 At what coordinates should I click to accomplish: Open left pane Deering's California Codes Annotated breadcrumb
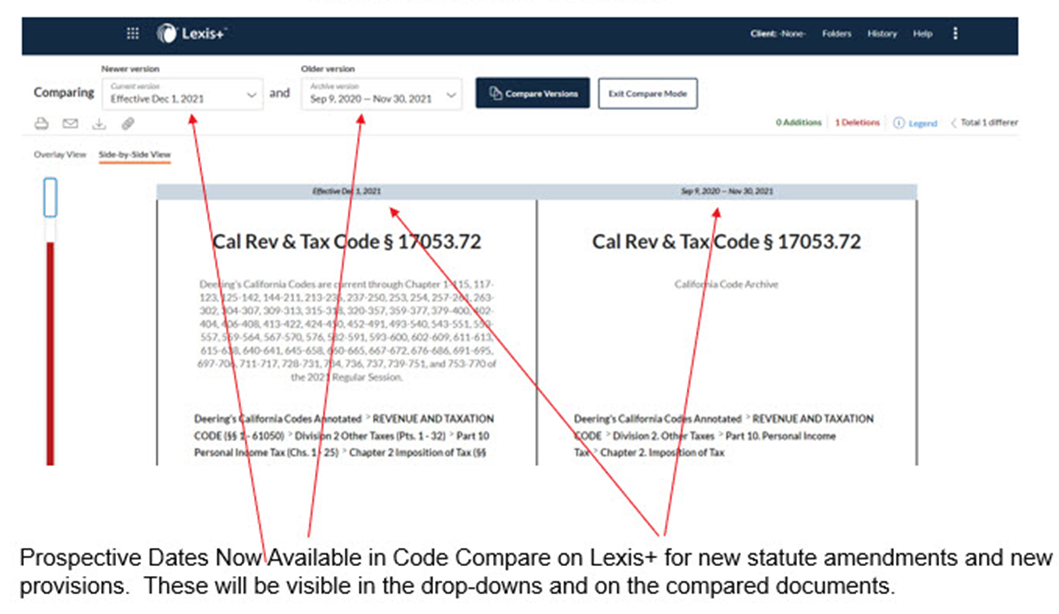[278, 419]
